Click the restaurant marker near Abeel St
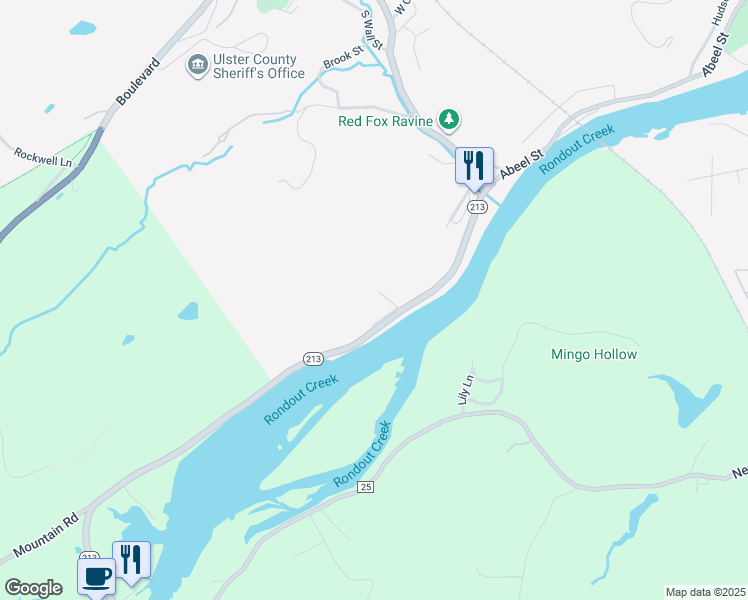The image size is (748, 600). pos(474,169)
